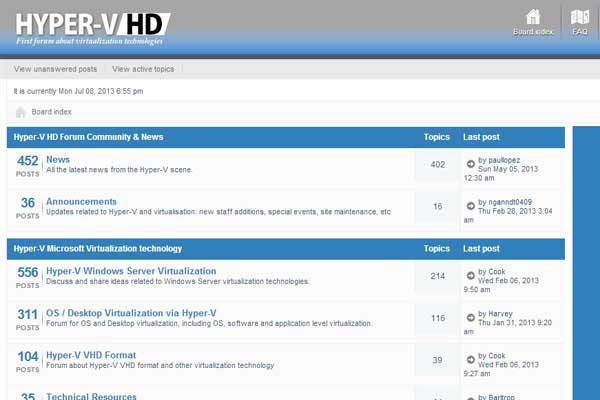Click Cook username in Windows Server Virtualization row
Screen dimensions: 600x400
[x=497, y=272]
